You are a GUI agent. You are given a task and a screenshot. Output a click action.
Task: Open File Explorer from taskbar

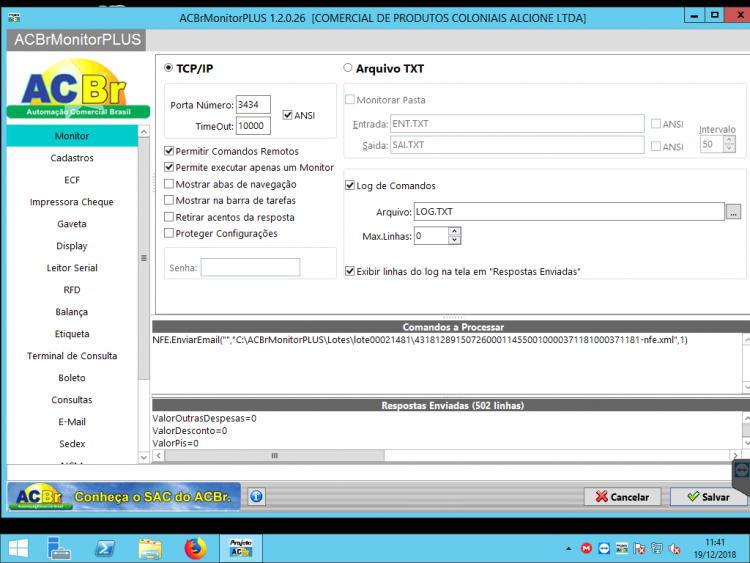point(150,548)
